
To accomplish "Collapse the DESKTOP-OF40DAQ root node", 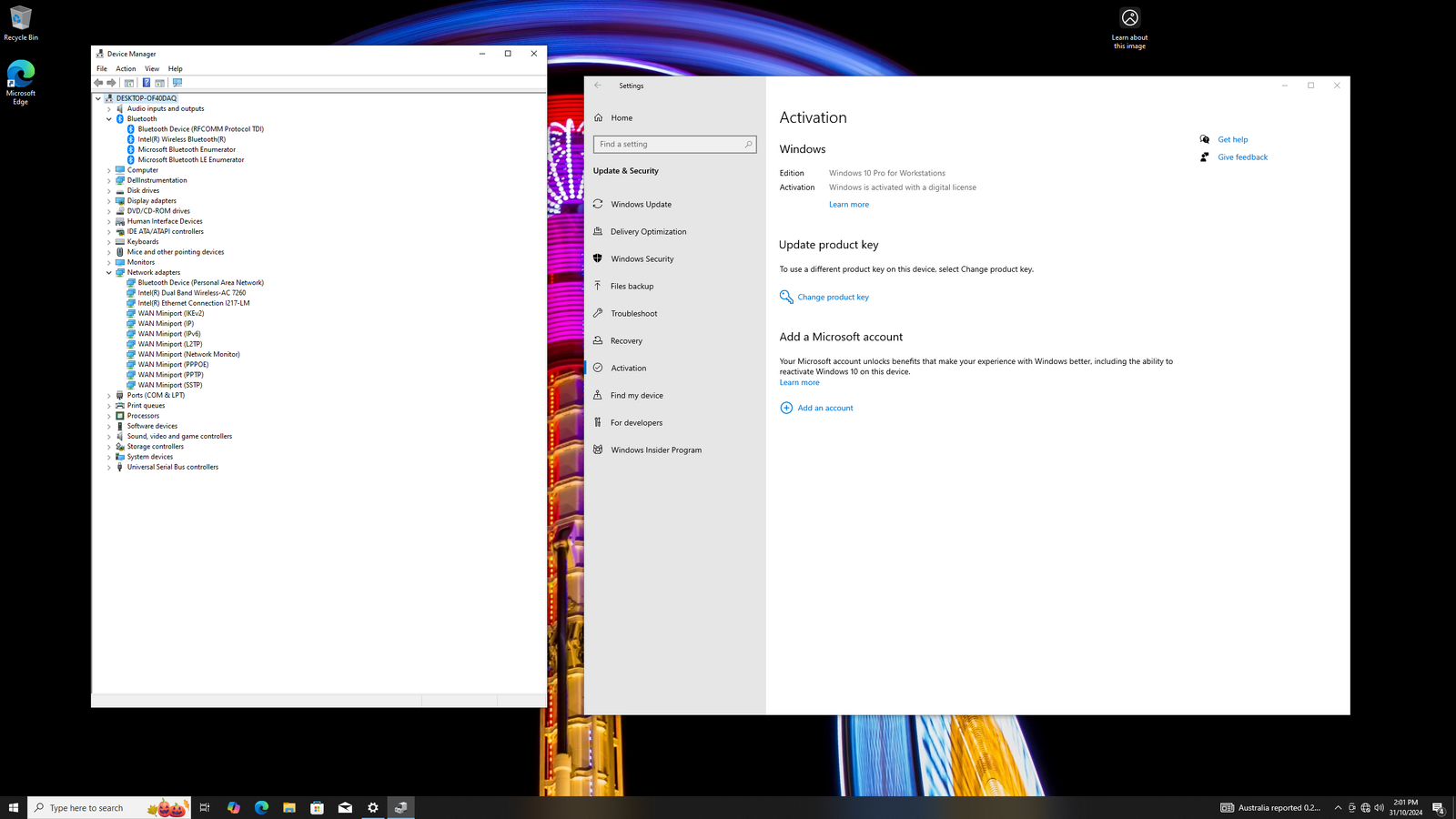I will (98, 98).
